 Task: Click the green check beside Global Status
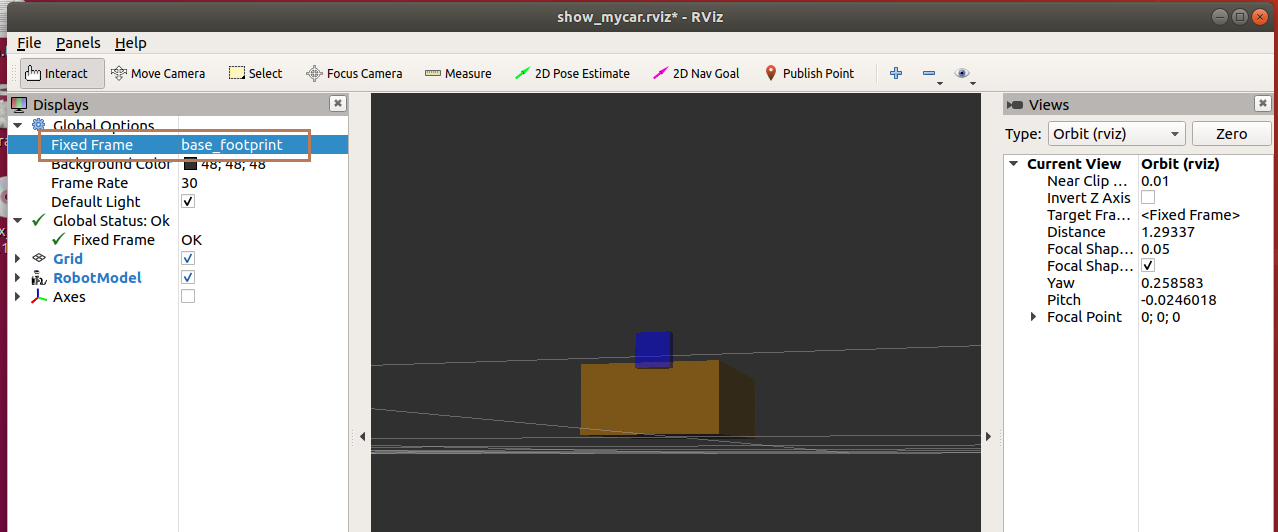(x=39, y=220)
